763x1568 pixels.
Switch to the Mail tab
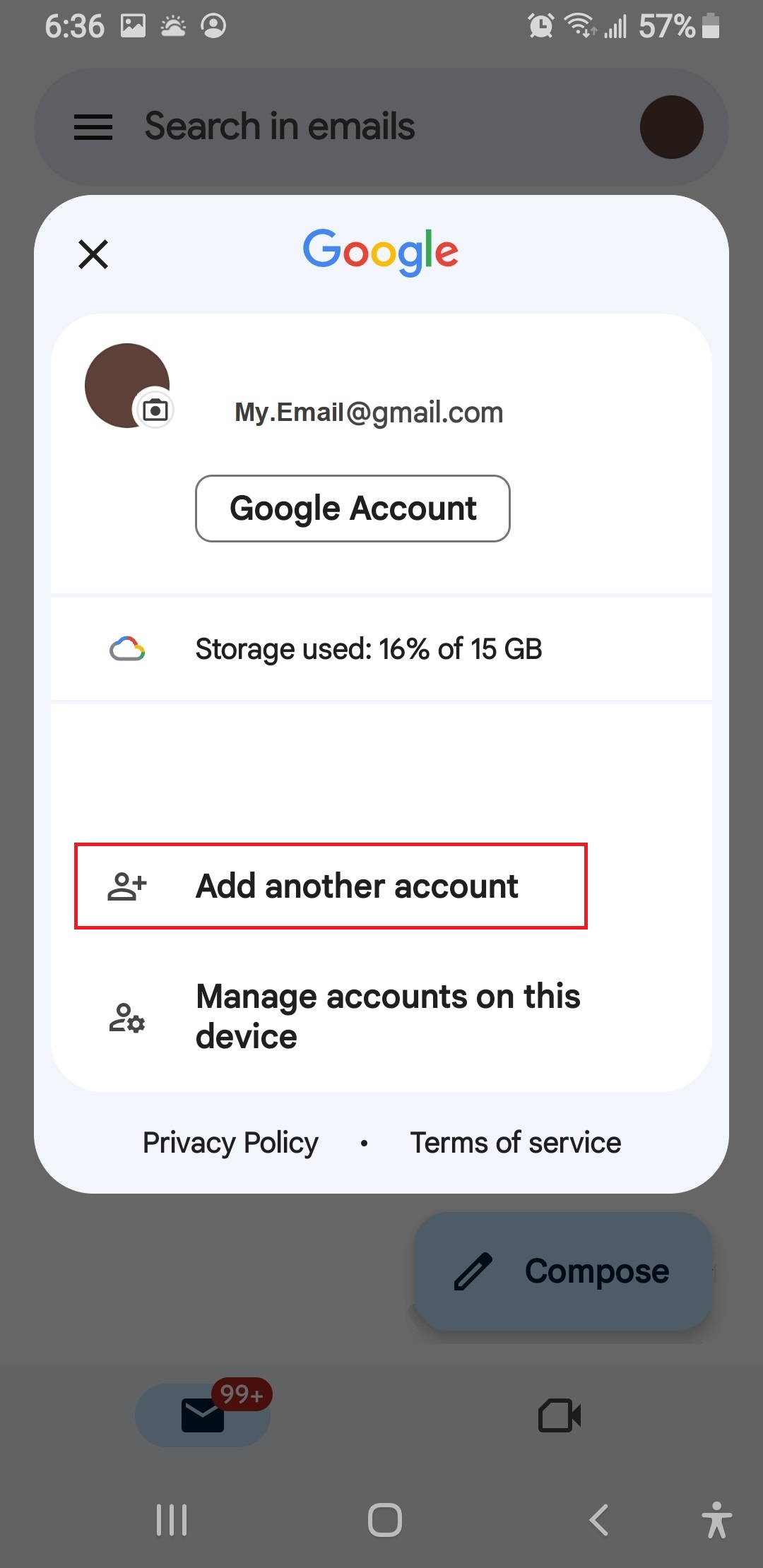(203, 1415)
